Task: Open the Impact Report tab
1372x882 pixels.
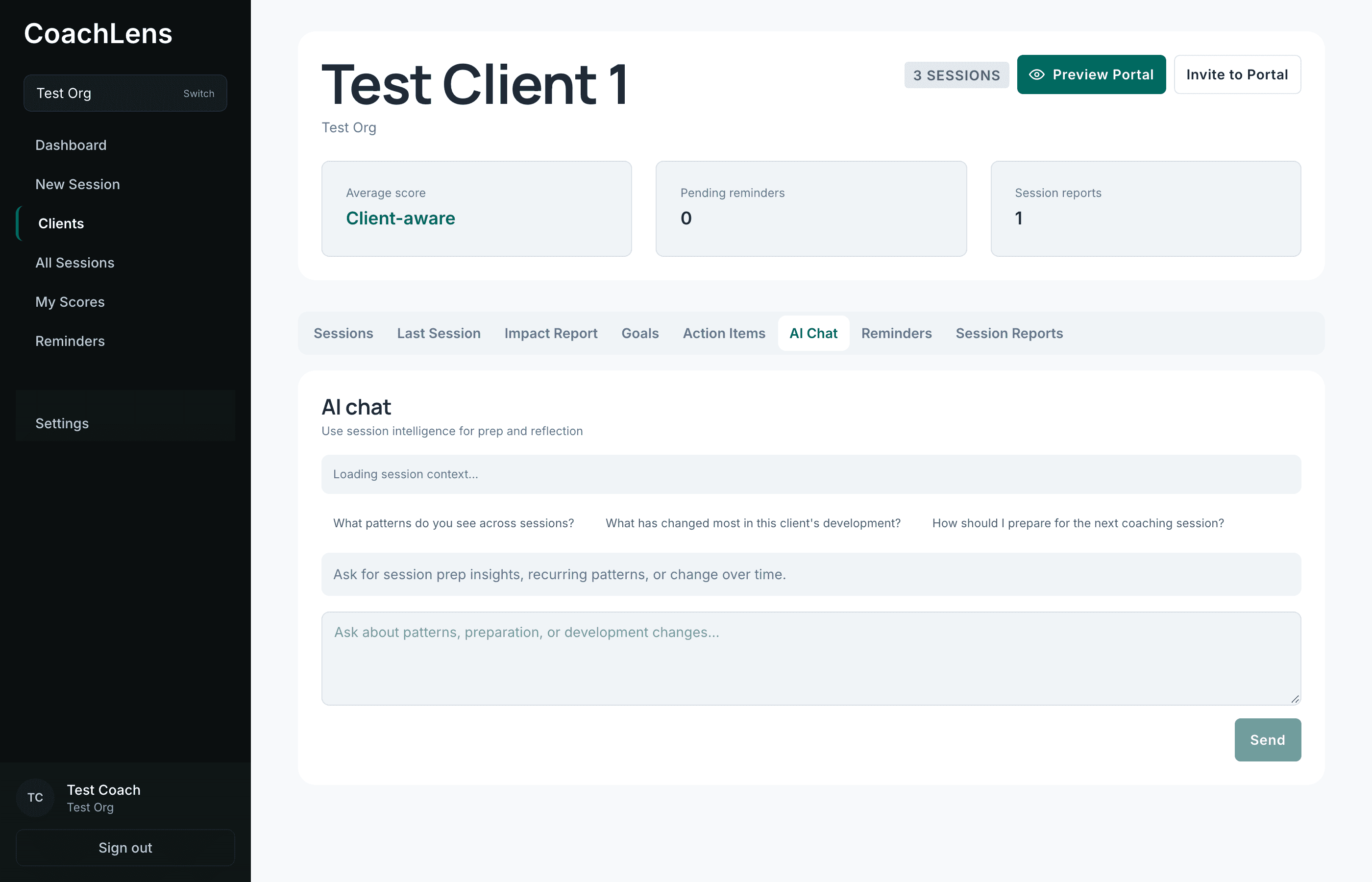Action: pyautogui.click(x=551, y=333)
